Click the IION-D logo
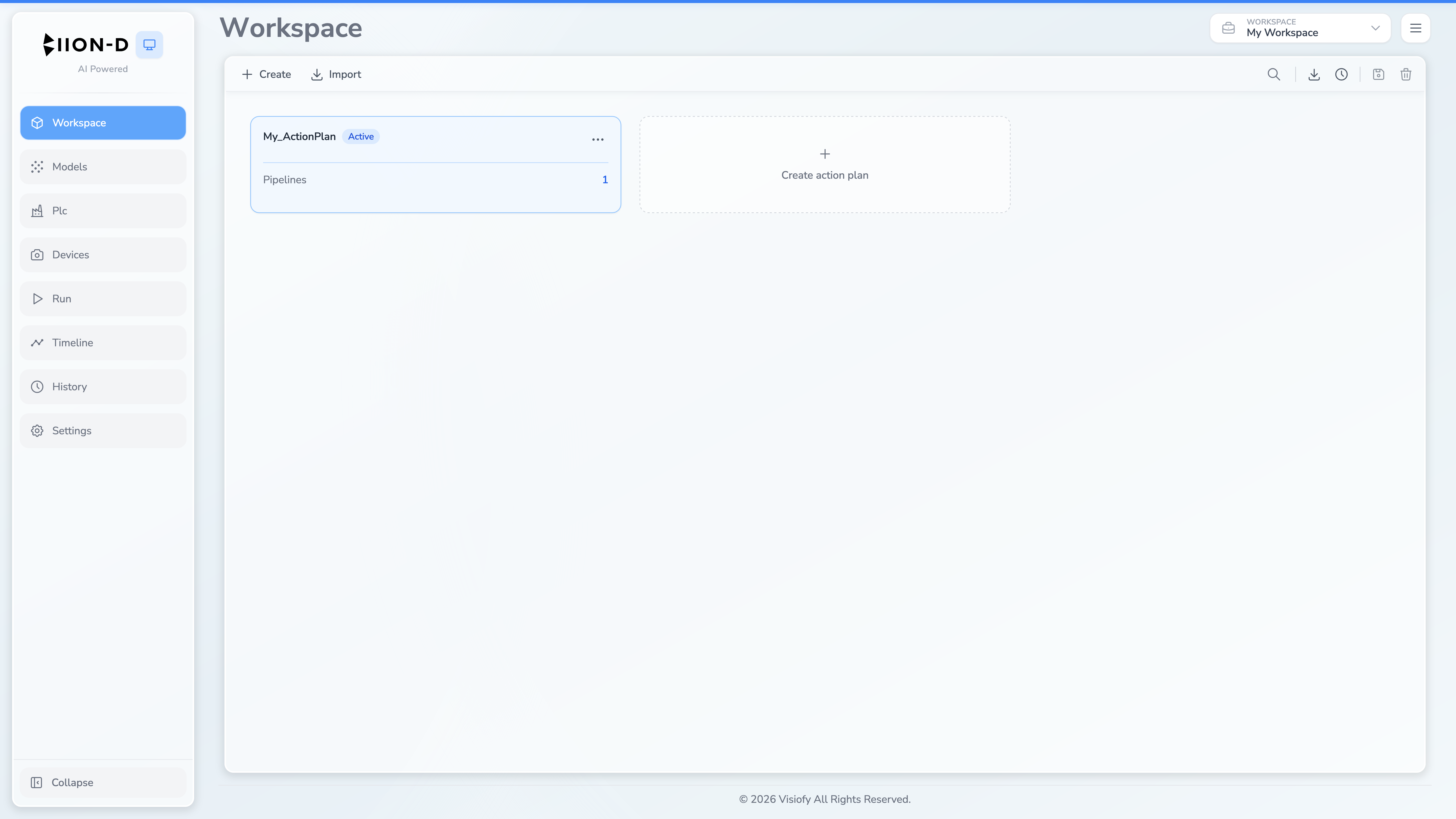Viewport: 1456px width, 819px height. pos(86,45)
